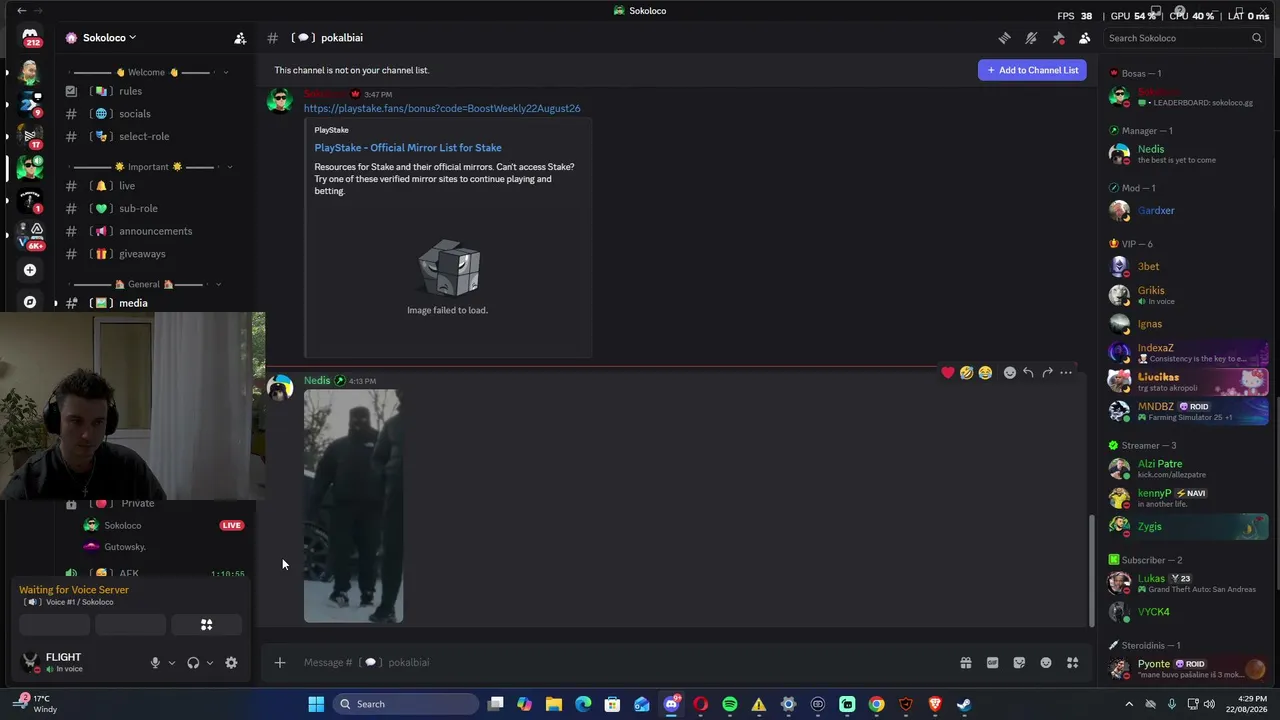Click the taskbar Search box

(x=405, y=704)
